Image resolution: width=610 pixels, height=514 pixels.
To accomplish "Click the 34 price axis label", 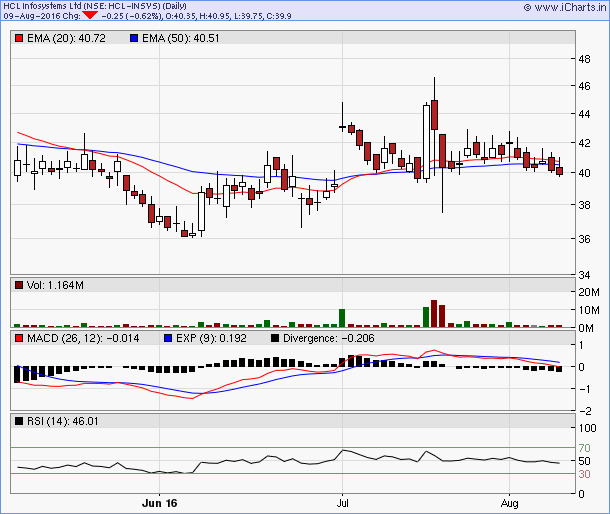I will (584, 275).
